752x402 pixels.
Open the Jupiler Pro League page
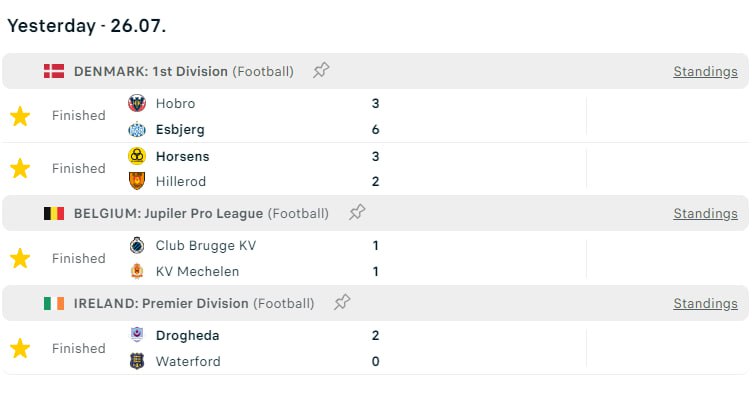pos(204,213)
